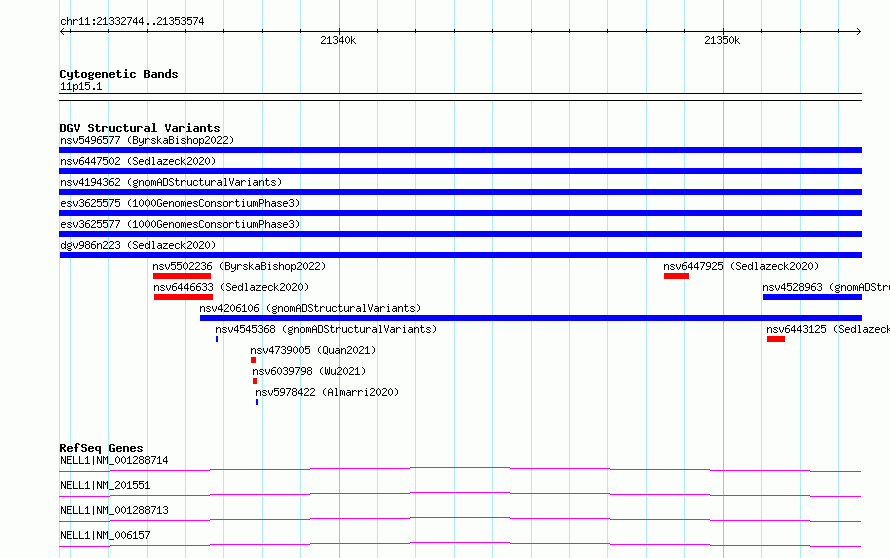890x558 pixels.
Task: Click the 21340k ruler position label
Action: point(338,40)
